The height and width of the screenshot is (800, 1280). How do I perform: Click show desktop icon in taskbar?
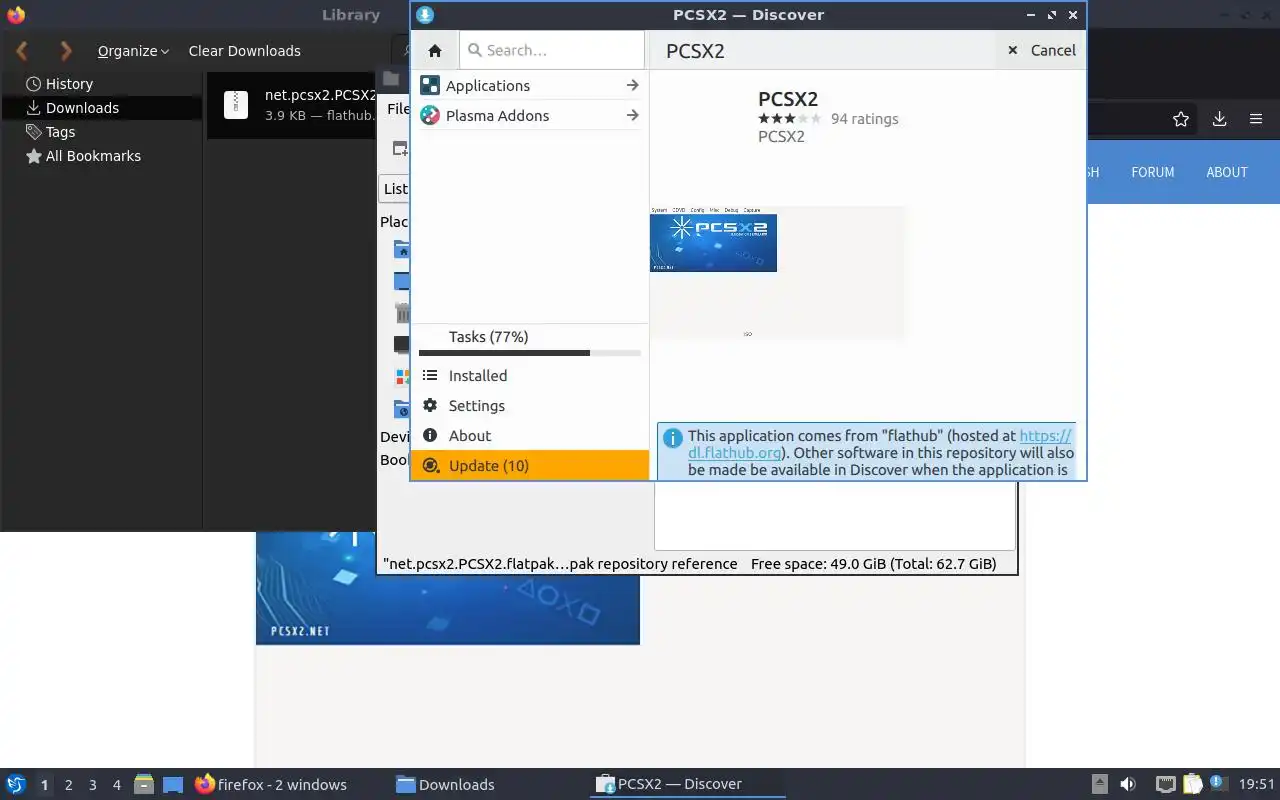pyautogui.click(x=173, y=784)
